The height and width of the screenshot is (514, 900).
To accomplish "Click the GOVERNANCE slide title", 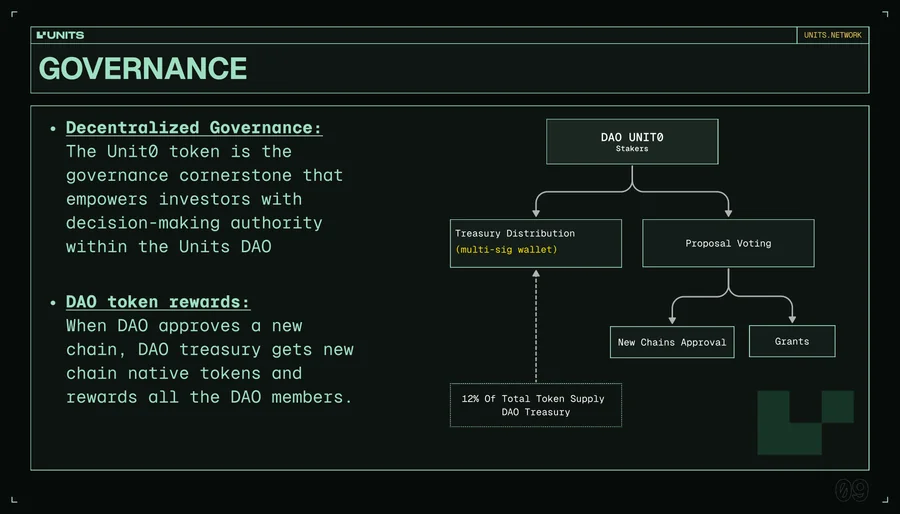I will pos(143,68).
